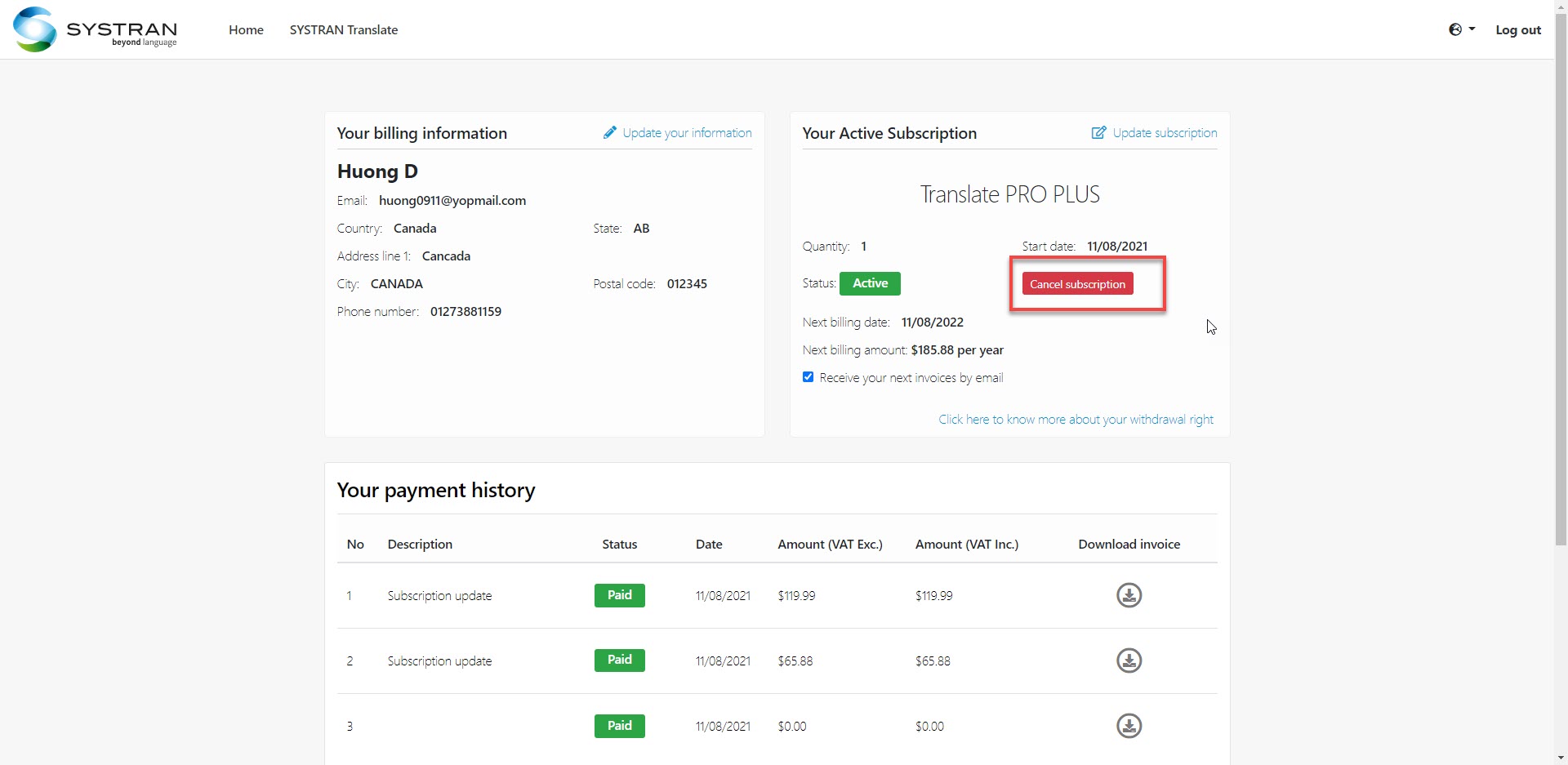
Task: Expand the language dropdown arrow
Action: 1472,29
